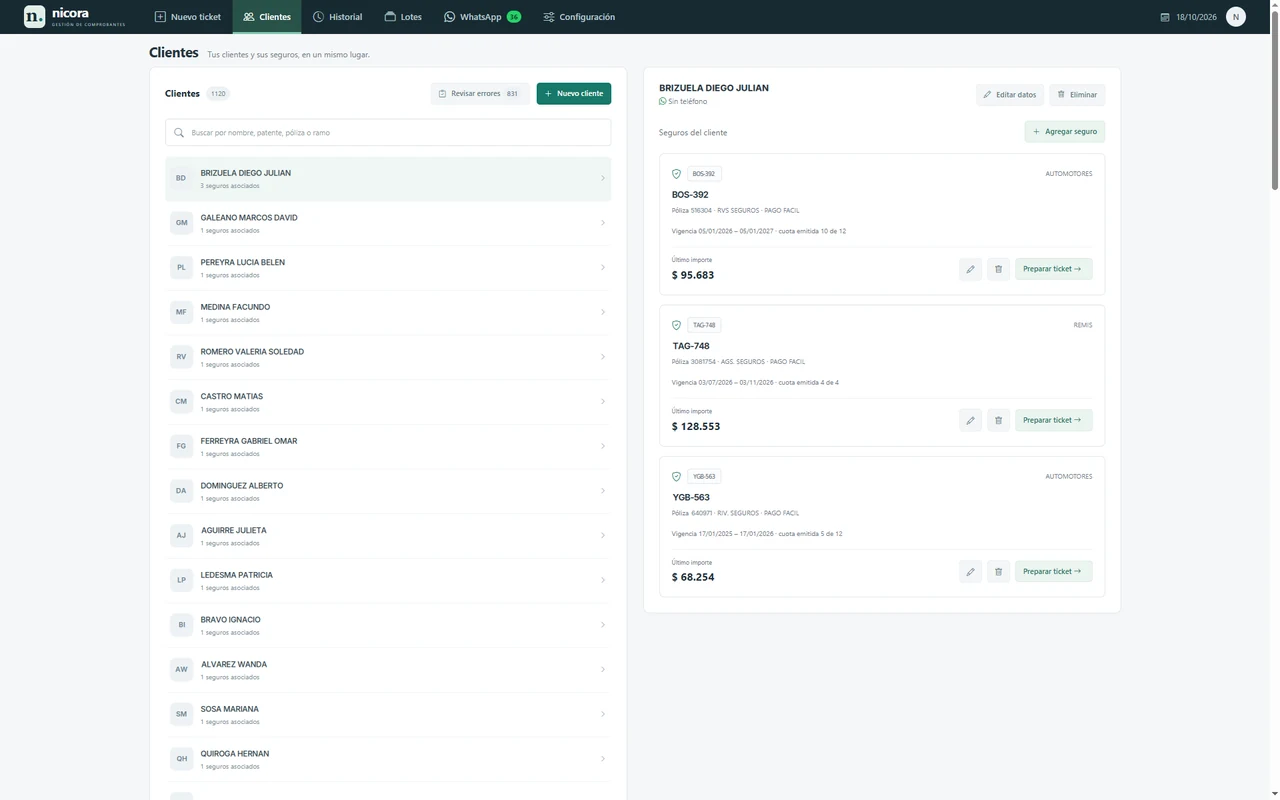Click Eliminar to remove the client

pos(1077,95)
